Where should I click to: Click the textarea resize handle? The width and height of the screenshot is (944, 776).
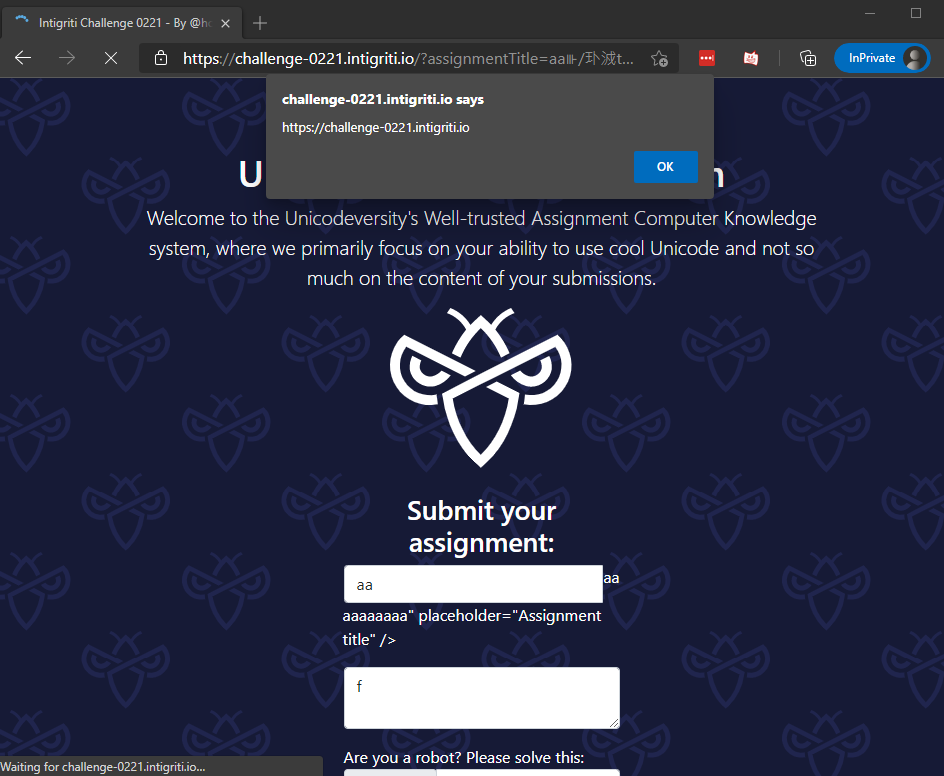pyautogui.click(x=614, y=723)
